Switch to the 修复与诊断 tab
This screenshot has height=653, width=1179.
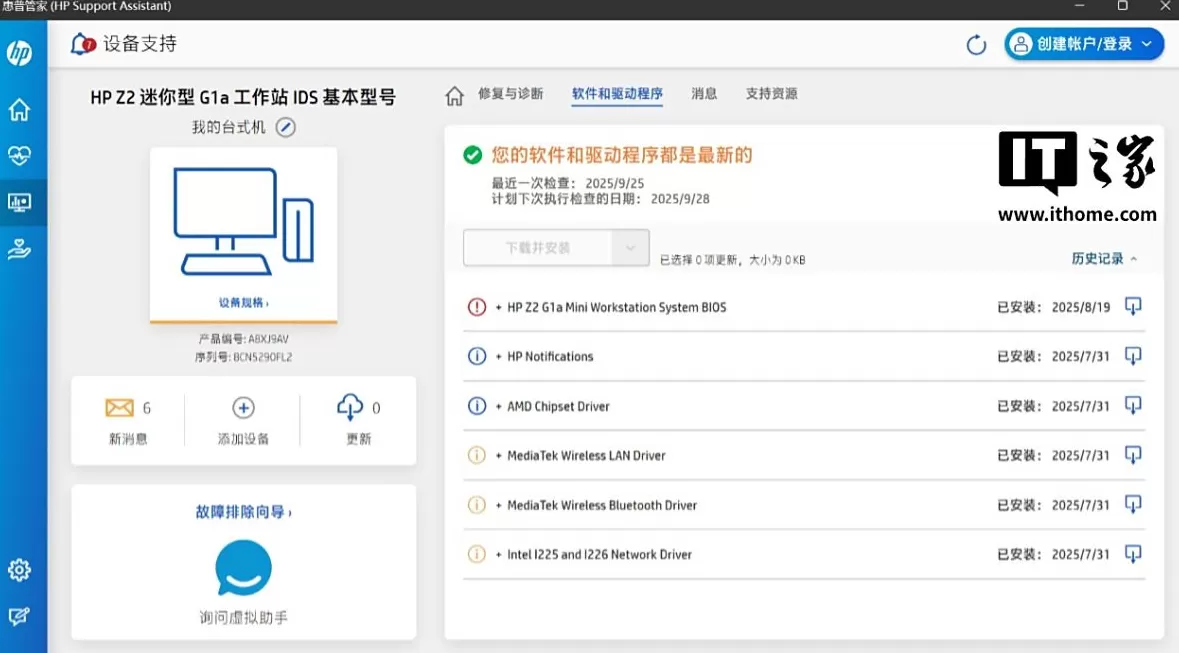[510, 94]
